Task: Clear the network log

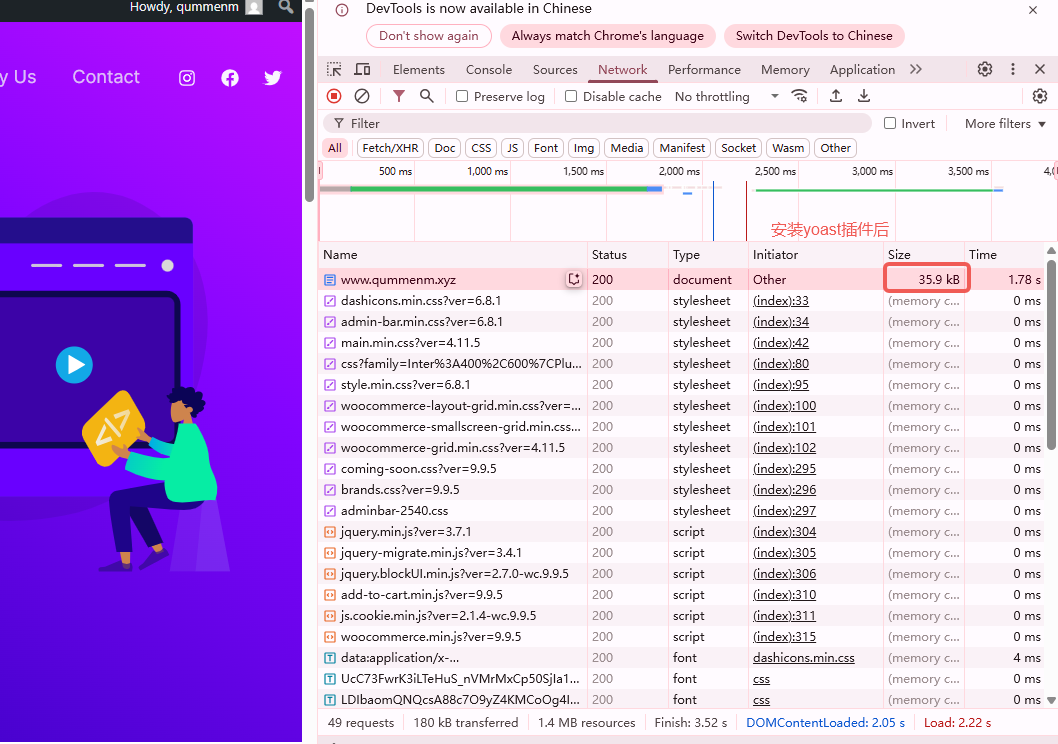Action: click(363, 96)
